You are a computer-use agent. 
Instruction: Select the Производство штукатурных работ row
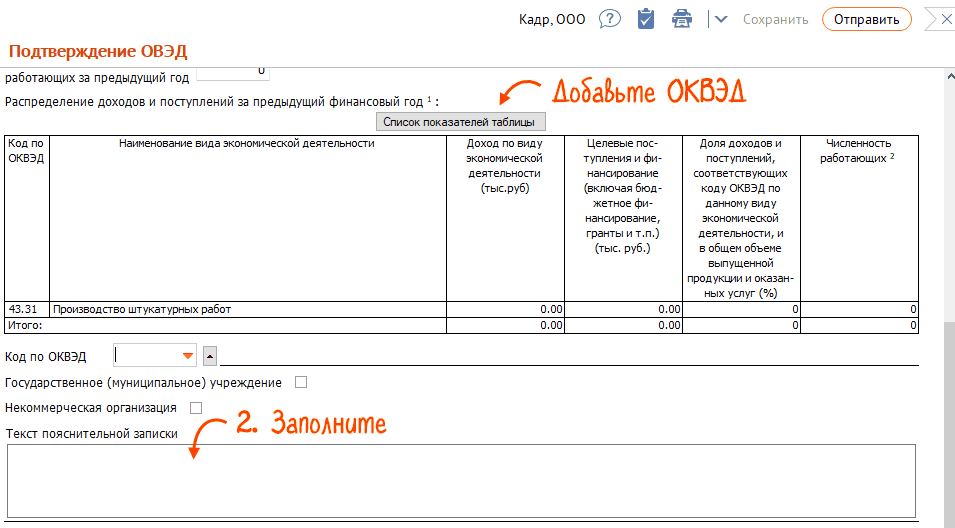tap(247, 309)
